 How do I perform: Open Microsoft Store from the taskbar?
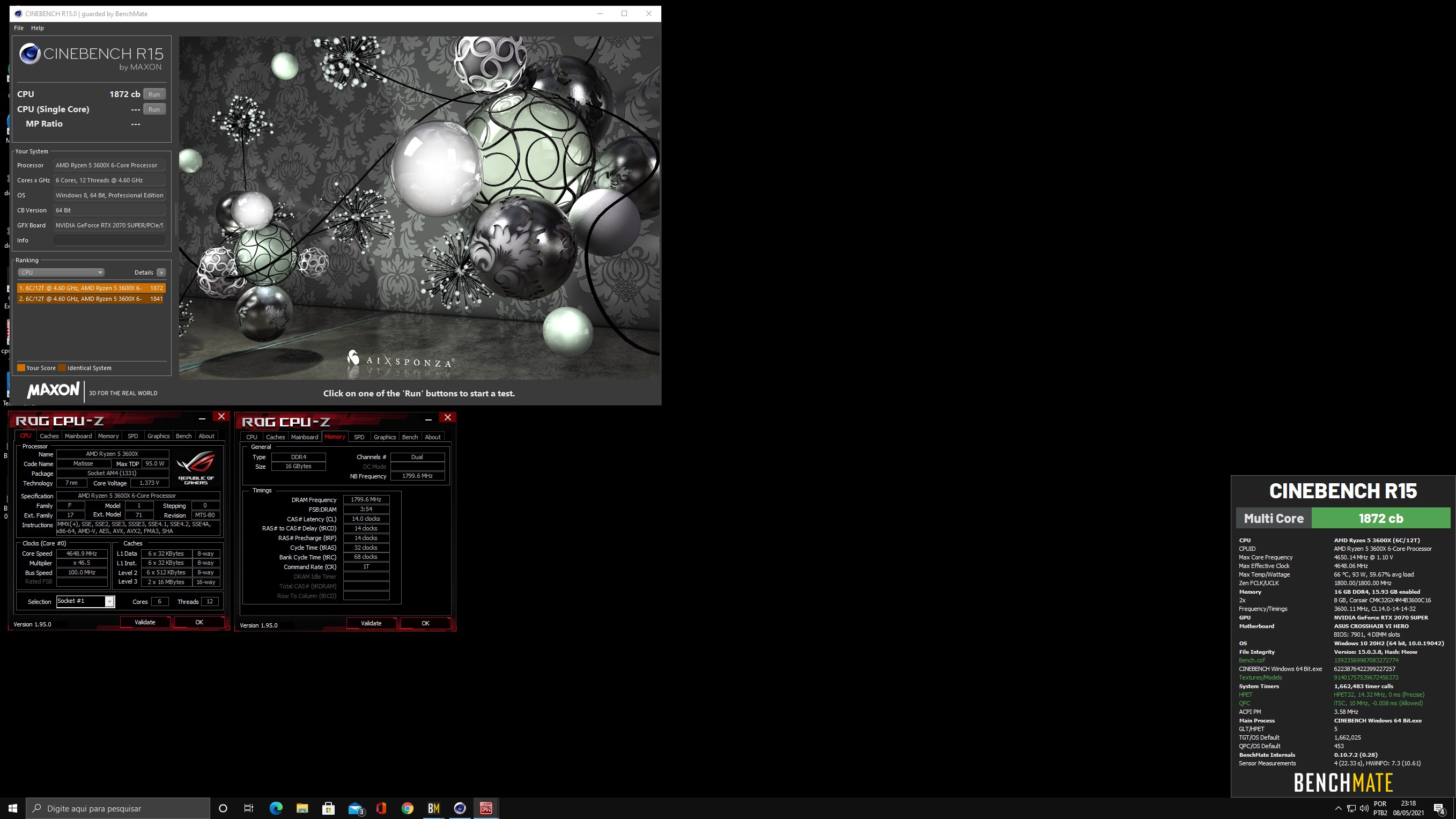click(328, 808)
